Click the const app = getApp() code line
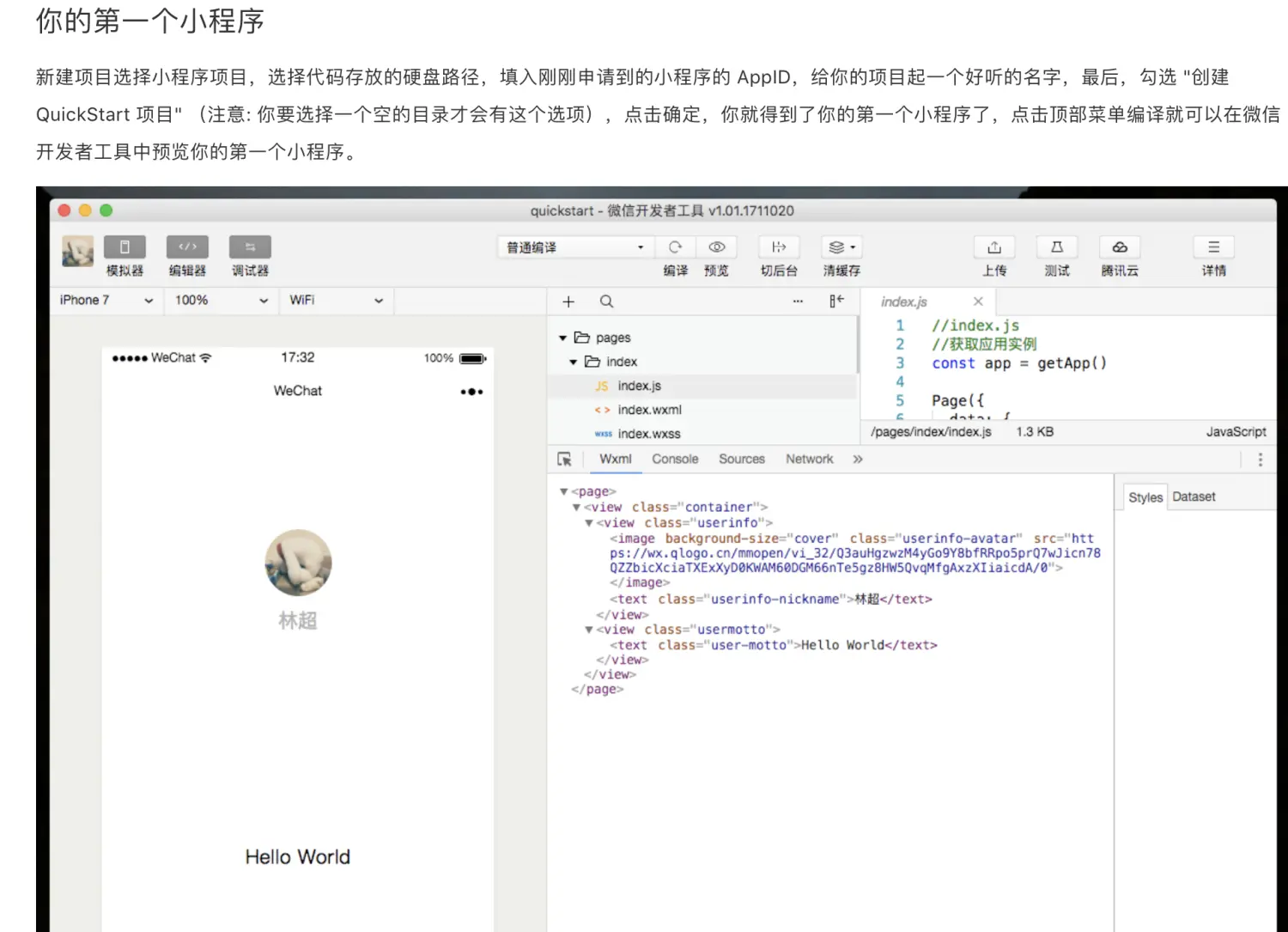 coord(1019,363)
